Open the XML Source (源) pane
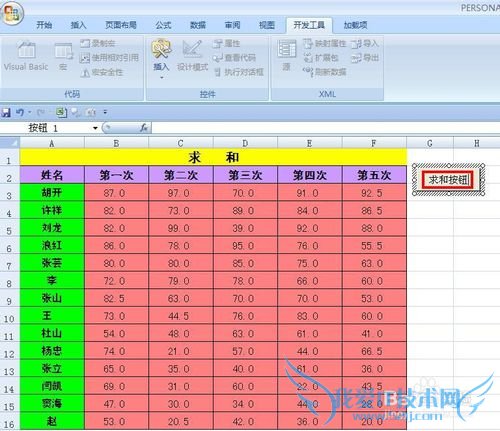Viewport: 500px width, 431px height. click(287, 56)
